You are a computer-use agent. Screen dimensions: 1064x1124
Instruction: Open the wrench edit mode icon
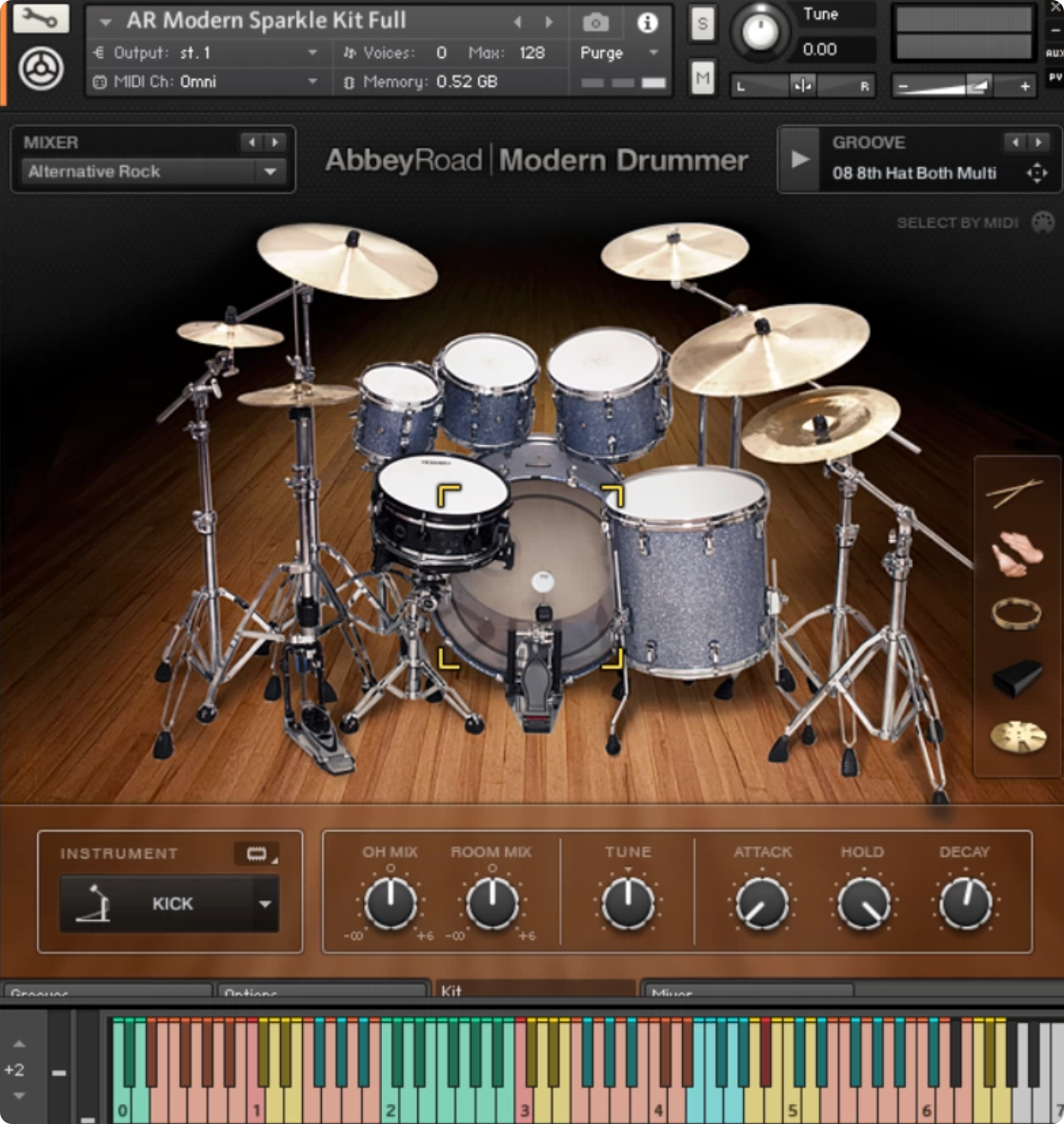click(x=41, y=19)
